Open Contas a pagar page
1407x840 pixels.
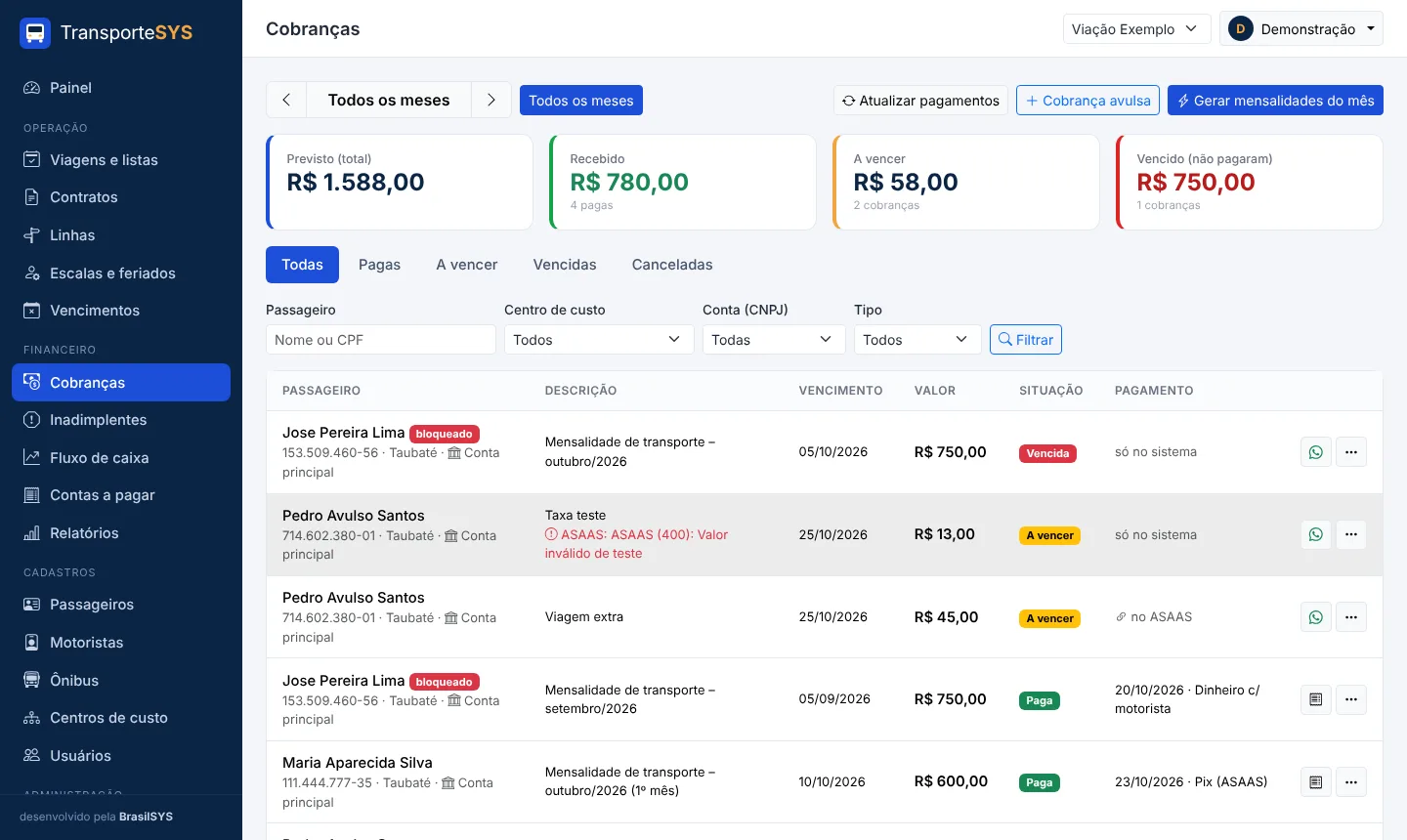click(x=121, y=495)
